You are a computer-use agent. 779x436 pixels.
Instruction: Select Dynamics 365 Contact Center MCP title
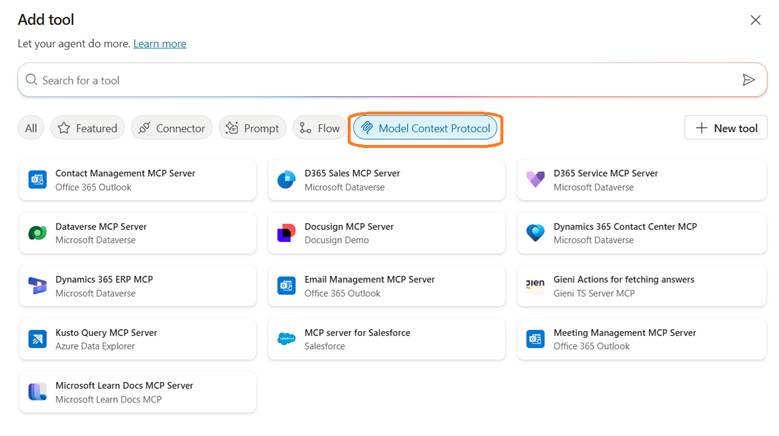625,226
